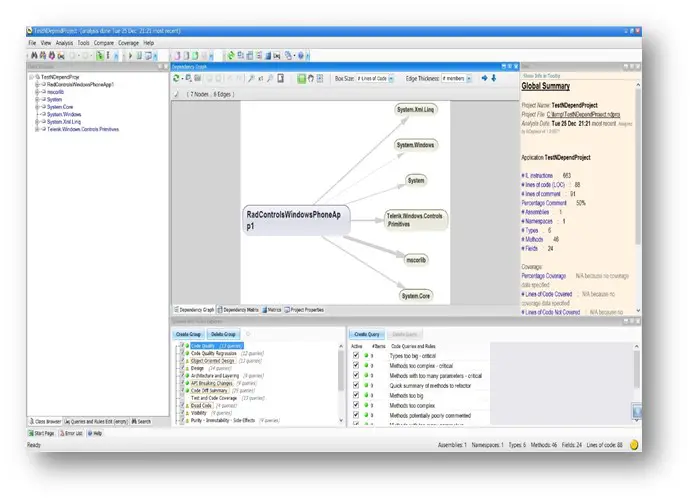Viewport: 694px width, 504px height.
Task: Click the query groups list vertical scrollbar
Action: 341,383
